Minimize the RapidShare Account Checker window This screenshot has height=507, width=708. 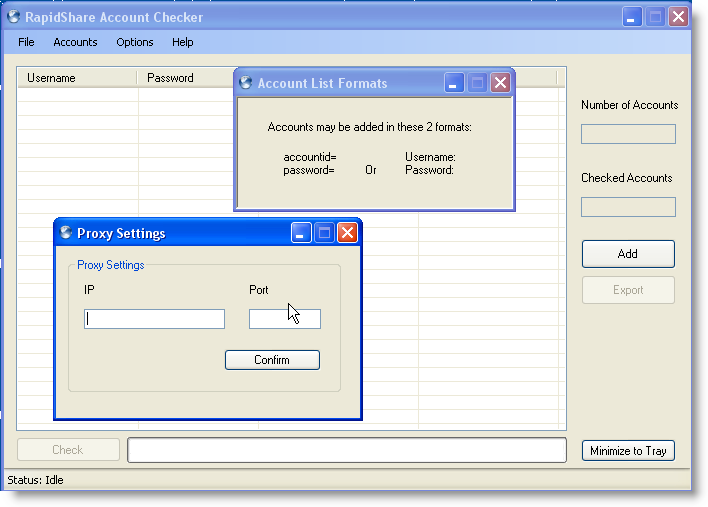point(632,17)
